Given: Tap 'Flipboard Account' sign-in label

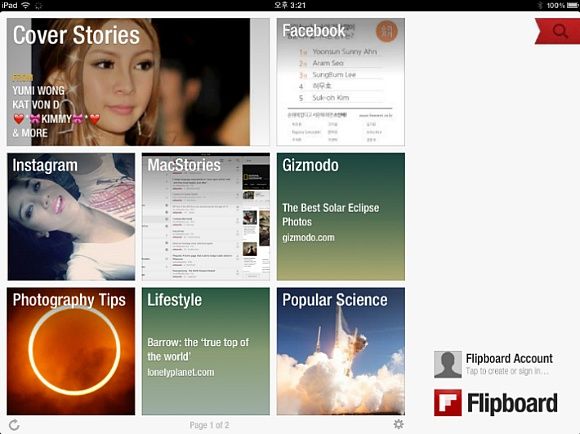Looking at the screenshot, I should coord(509,359).
